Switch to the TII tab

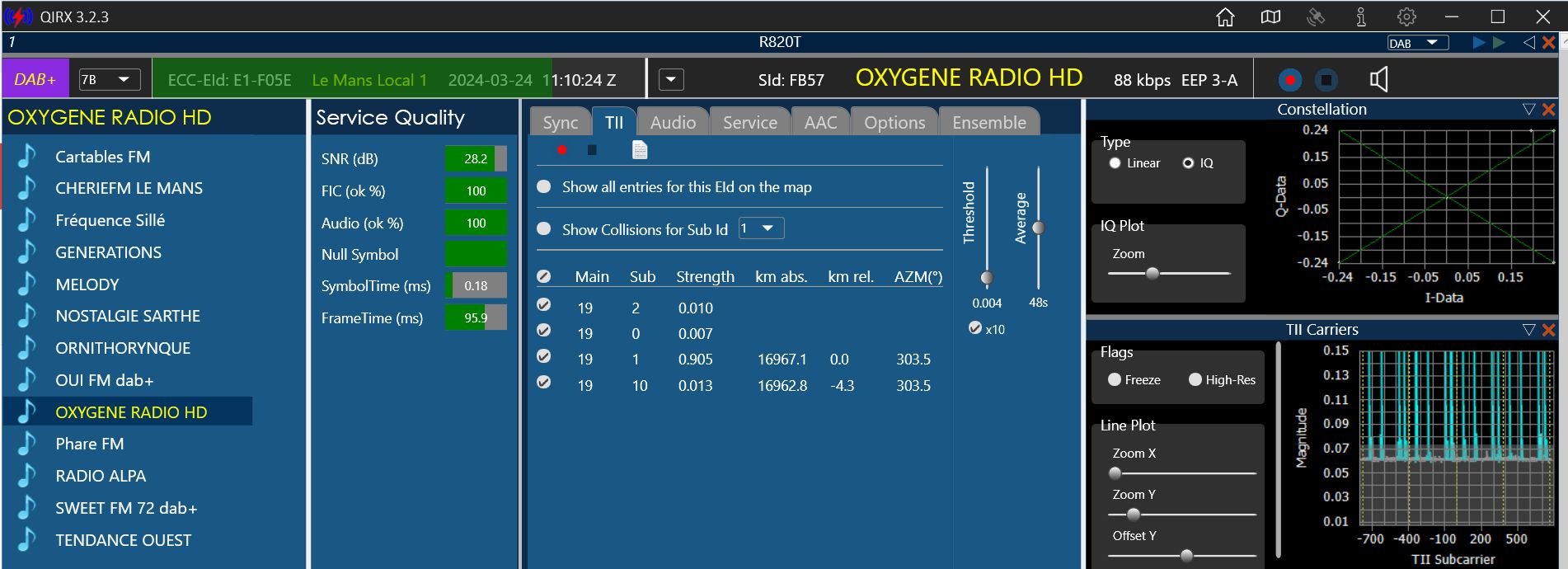[614, 122]
